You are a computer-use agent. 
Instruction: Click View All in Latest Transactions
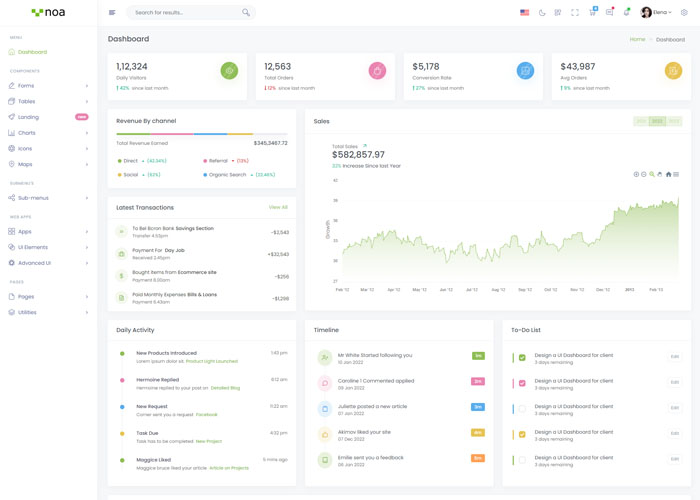278,207
